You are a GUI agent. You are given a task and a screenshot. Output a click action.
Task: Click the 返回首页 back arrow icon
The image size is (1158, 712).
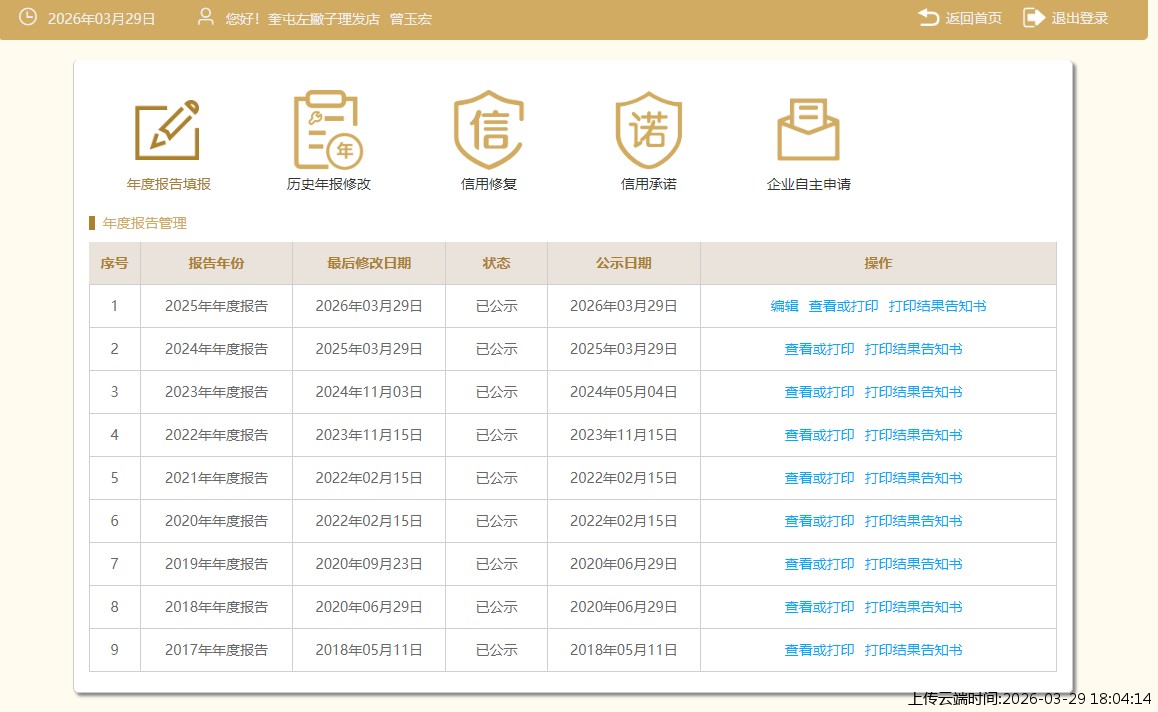tap(929, 18)
